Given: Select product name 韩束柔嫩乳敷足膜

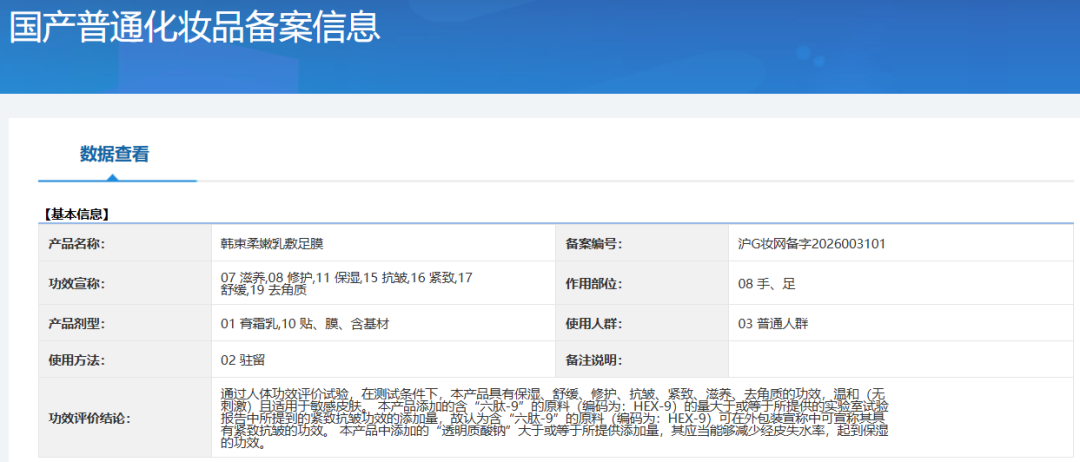Looking at the screenshot, I should (271, 244).
